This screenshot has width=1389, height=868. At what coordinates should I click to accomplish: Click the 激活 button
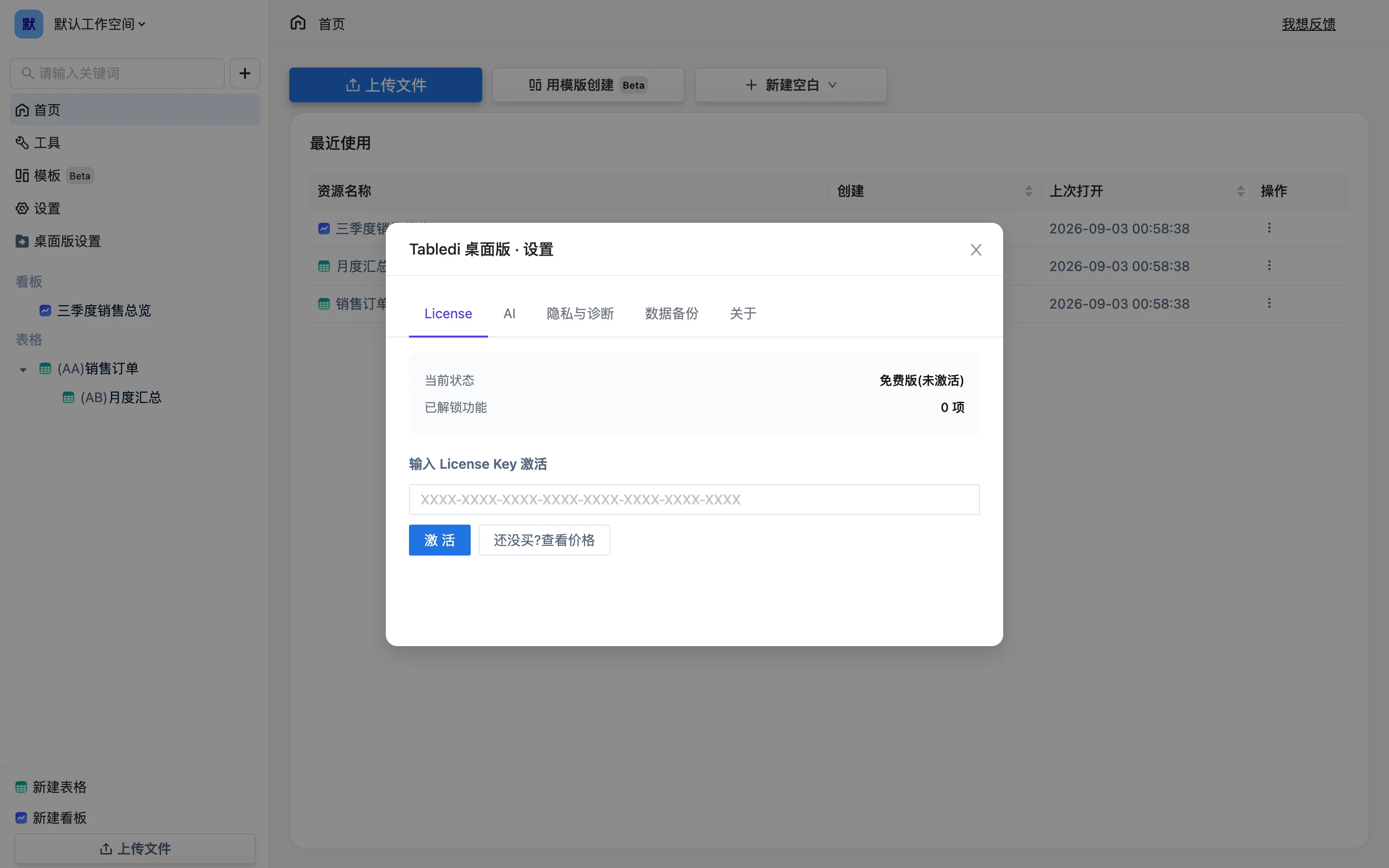tap(440, 540)
